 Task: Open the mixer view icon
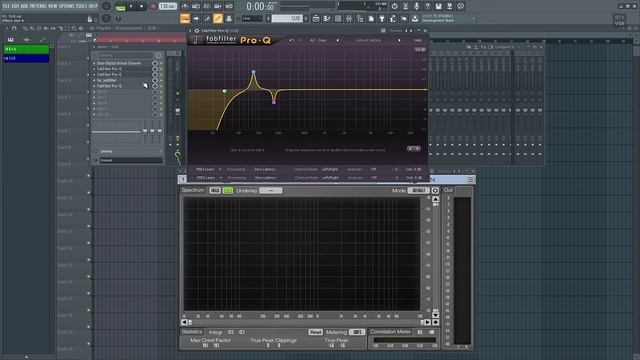(349, 18)
